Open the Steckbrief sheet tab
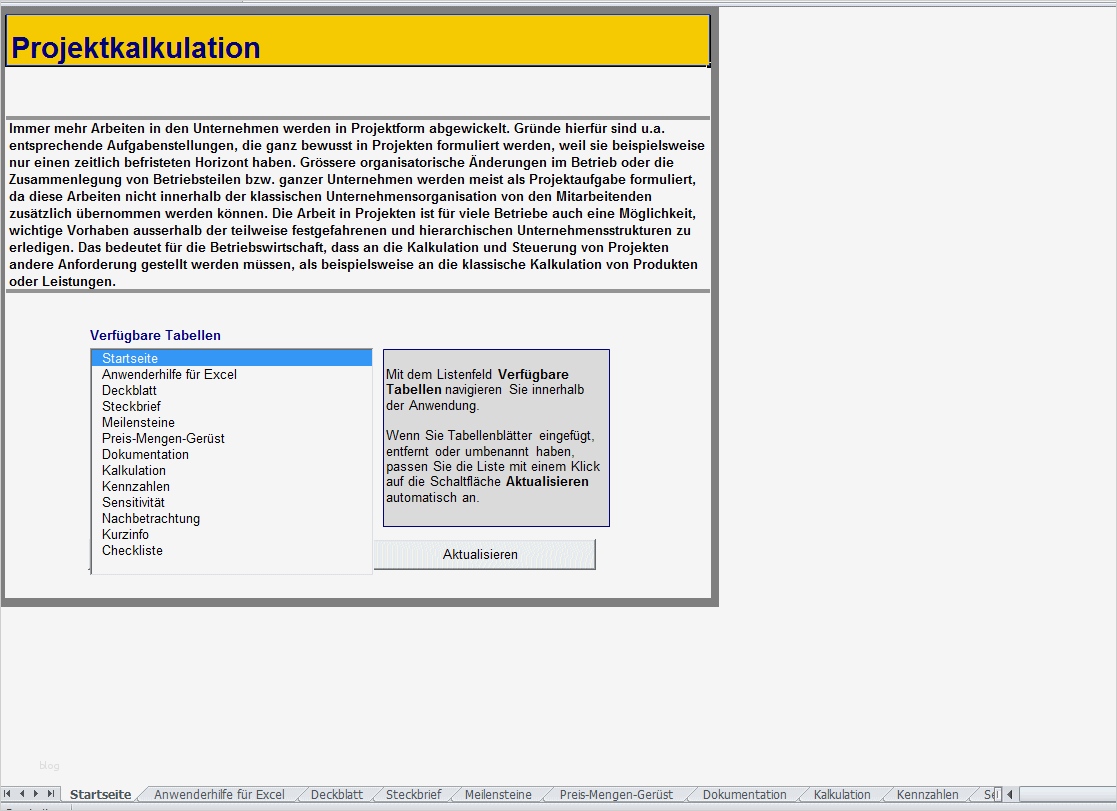Image resolution: width=1117 pixels, height=811 pixels. [x=414, y=794]
